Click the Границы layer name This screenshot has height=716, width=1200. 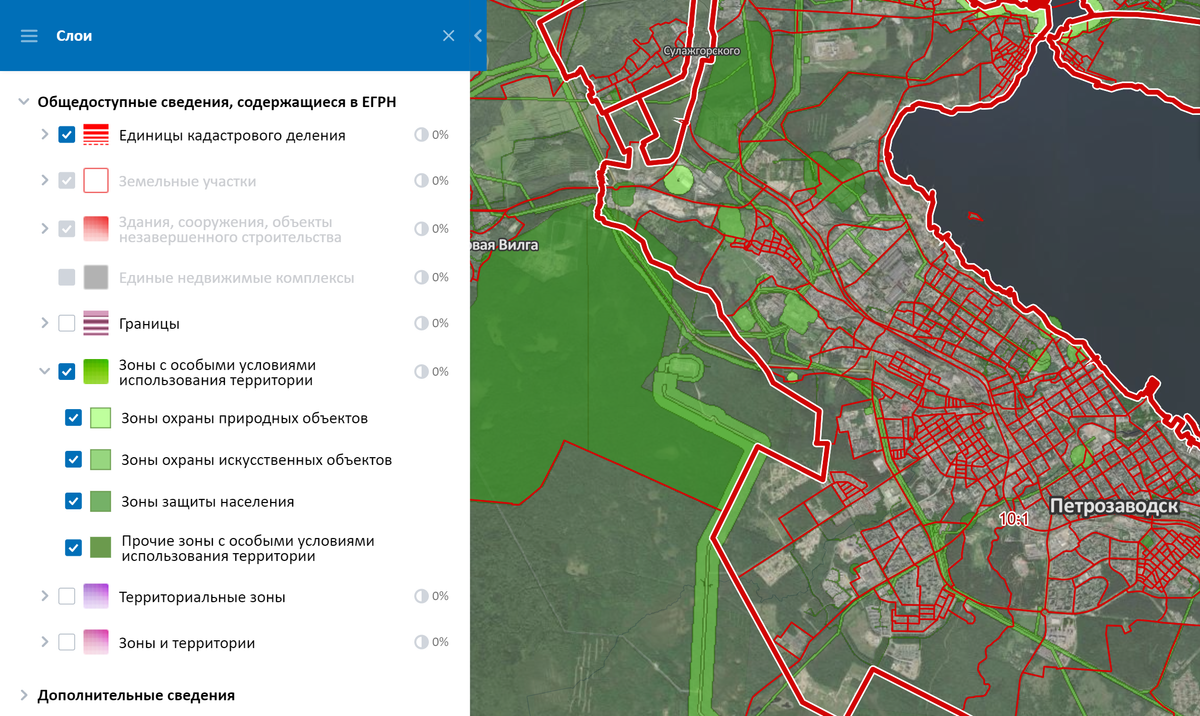tap(149, 324)
